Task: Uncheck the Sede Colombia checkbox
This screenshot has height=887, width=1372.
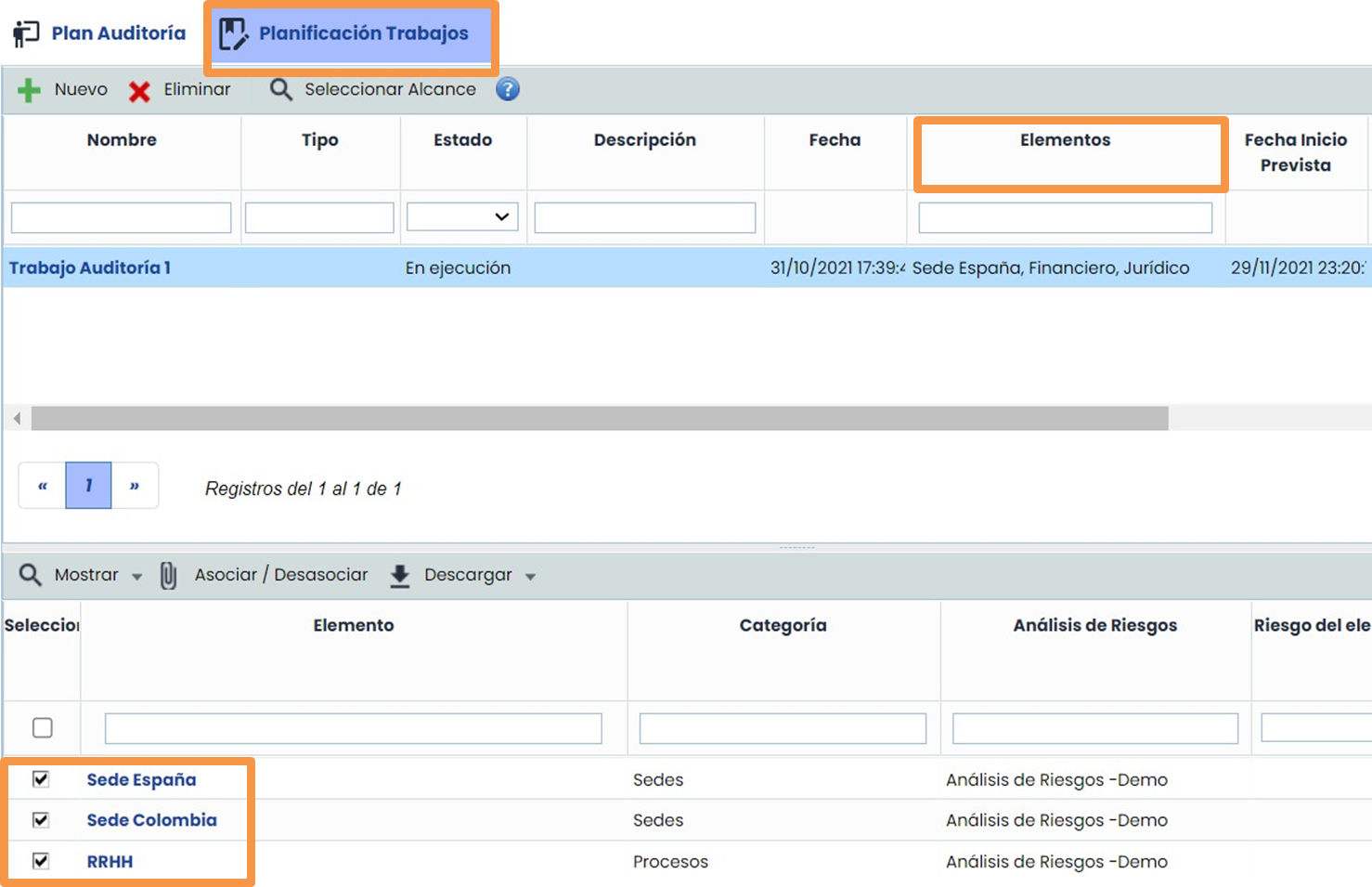Action: 41,820
